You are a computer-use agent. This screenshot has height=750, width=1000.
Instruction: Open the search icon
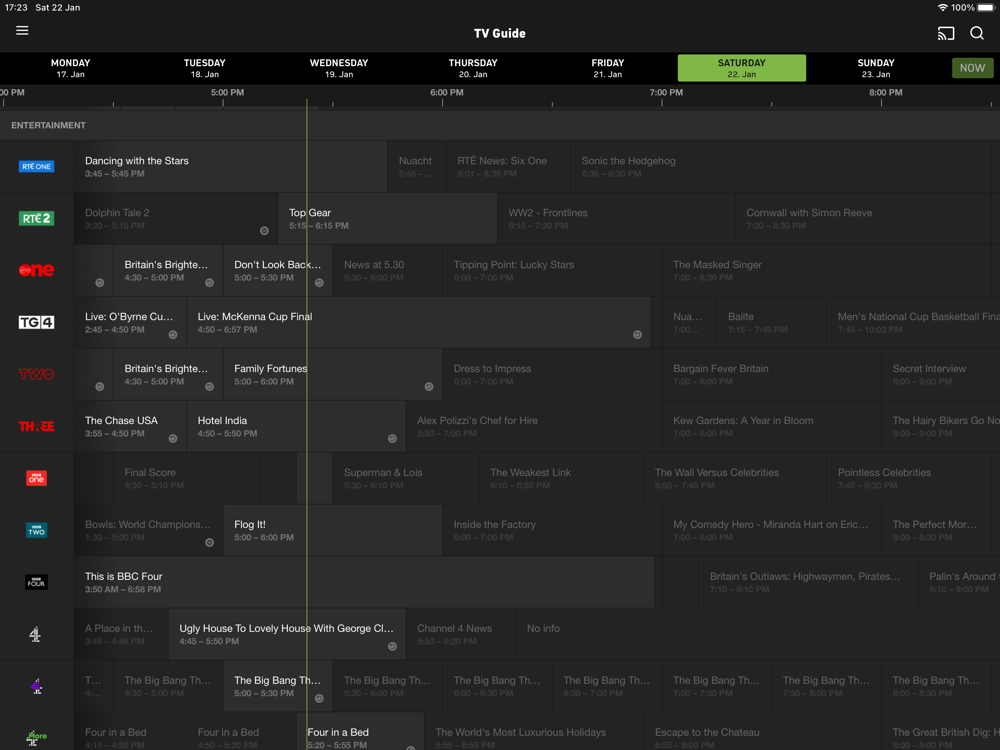(x=976, y=33)
